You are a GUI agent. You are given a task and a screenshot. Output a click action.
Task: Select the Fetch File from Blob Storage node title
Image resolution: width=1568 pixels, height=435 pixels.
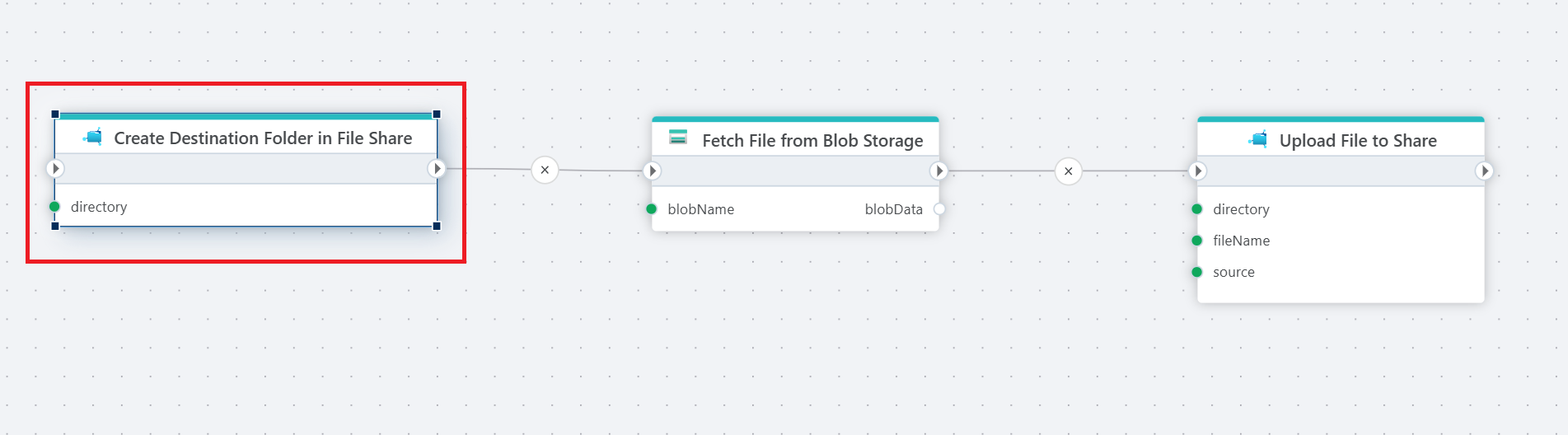(812, 141)
